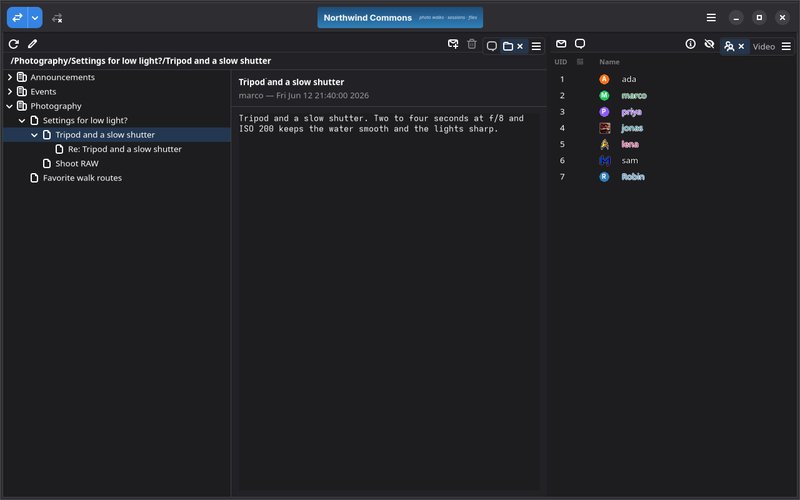Switch to the chat bubble tab
This screenshot has width=800, height=500.
492,46
